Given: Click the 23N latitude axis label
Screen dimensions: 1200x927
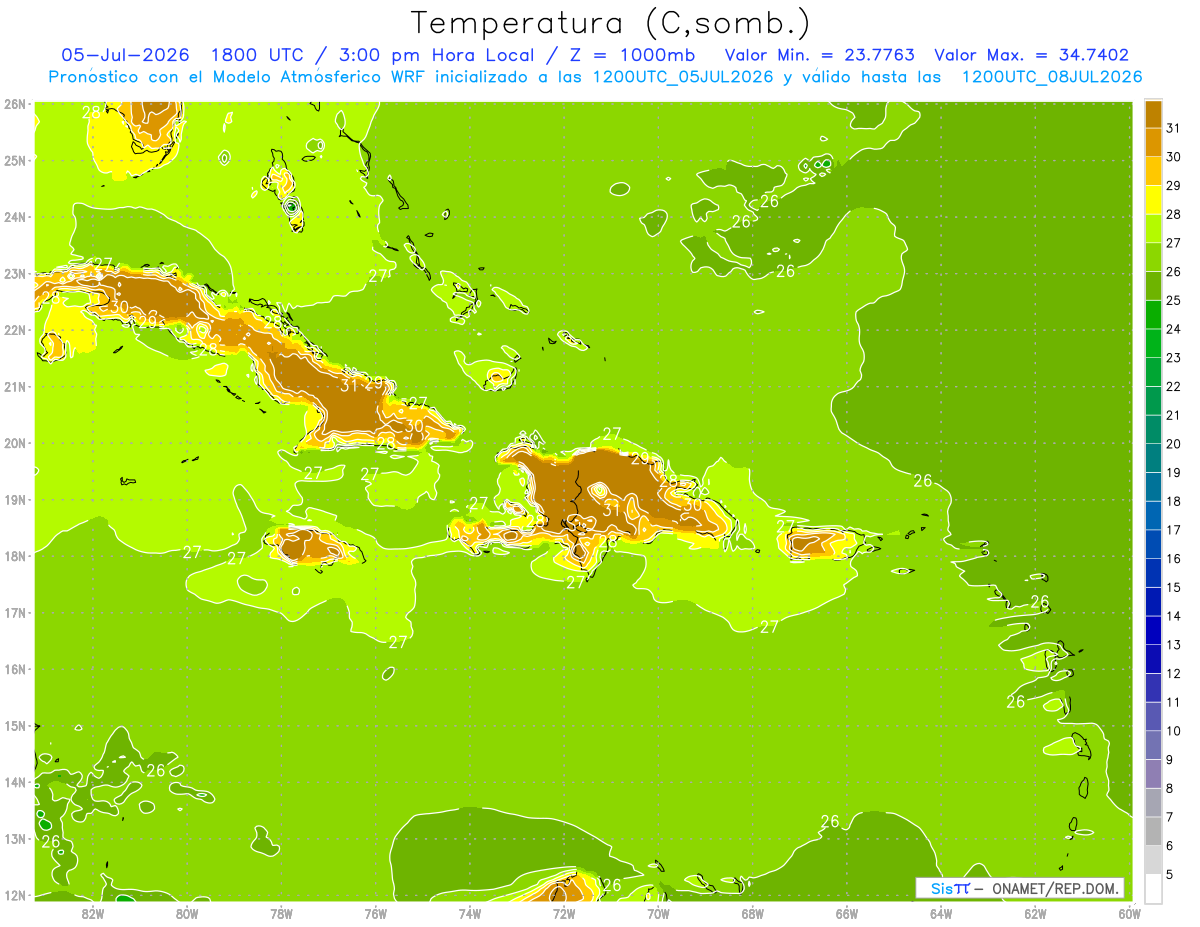Looking at the screenshot, I should 15,274.
